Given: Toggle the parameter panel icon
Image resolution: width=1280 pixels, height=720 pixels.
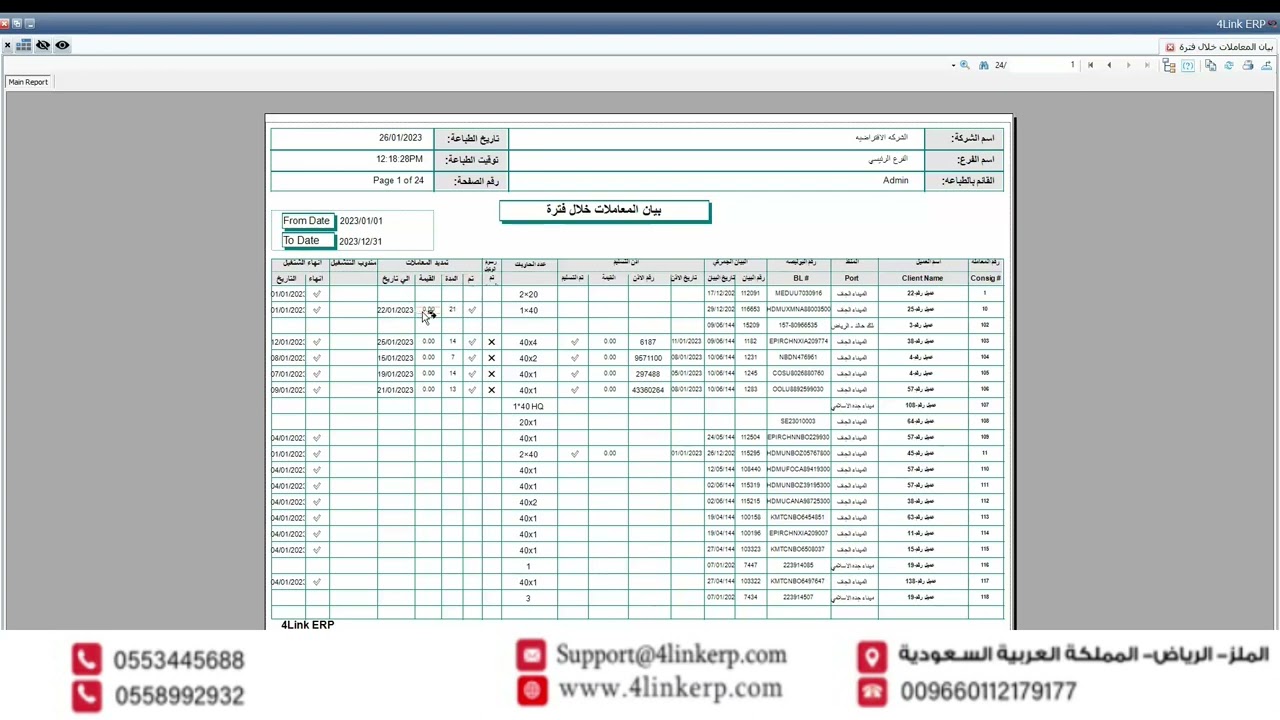Looking at the screenshot, I should pos(1188,65).
